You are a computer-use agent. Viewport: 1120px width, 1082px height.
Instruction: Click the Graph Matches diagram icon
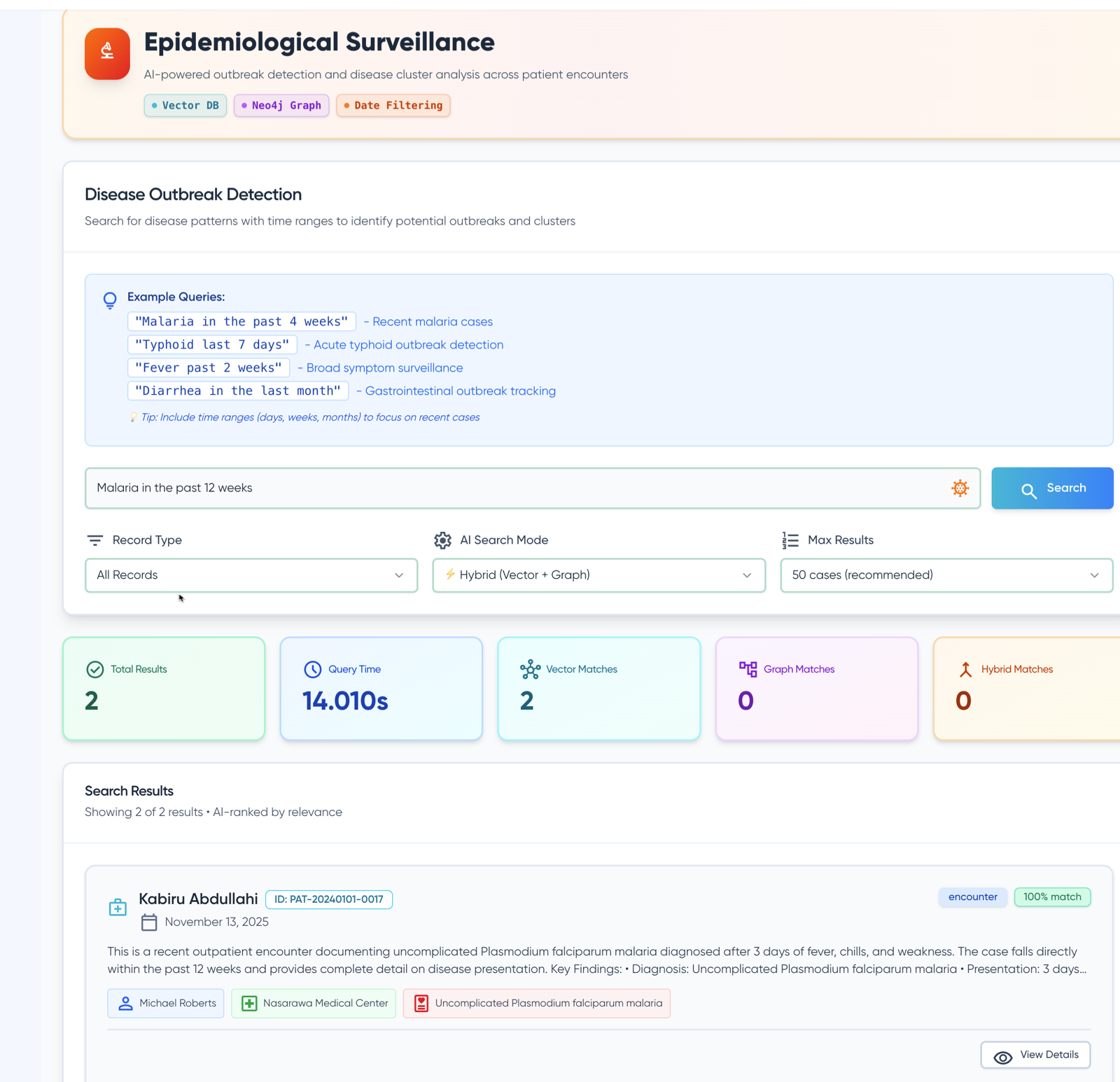(x=748, y=669)
